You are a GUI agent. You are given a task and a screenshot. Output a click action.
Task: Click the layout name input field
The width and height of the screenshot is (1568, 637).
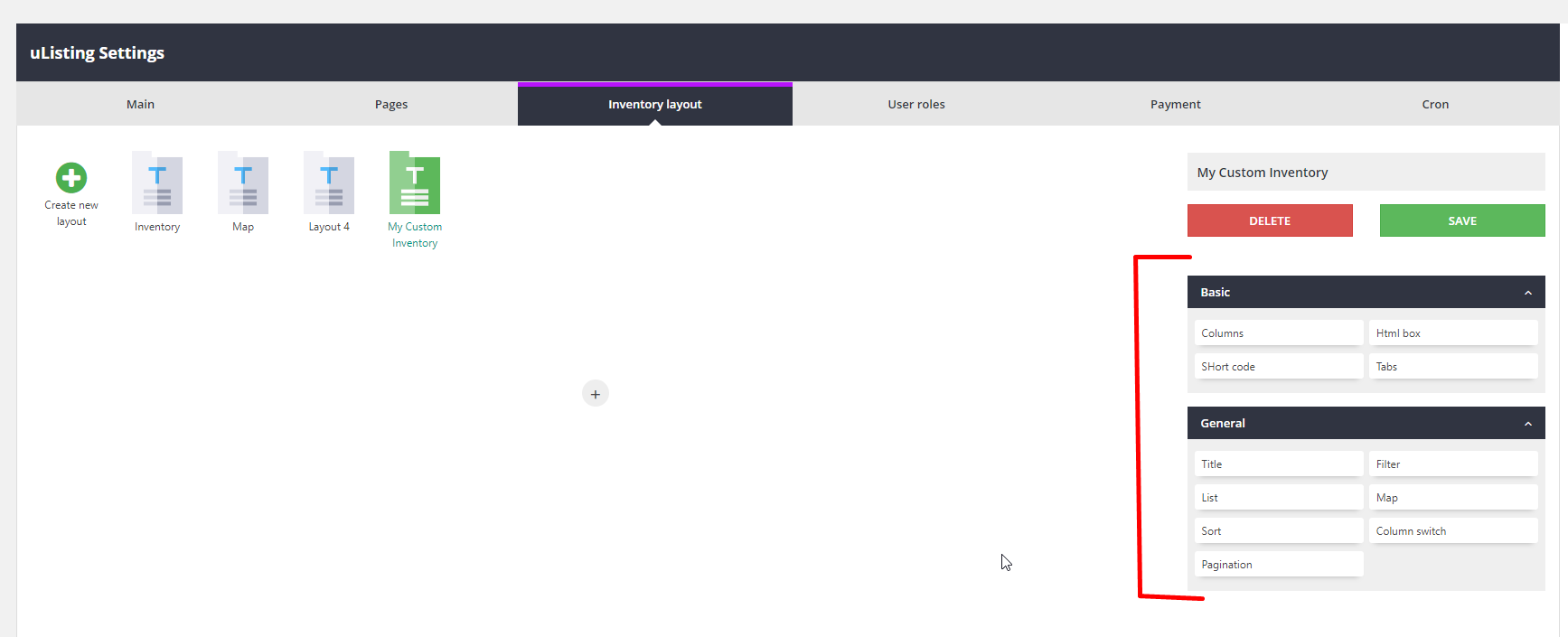tap(1366, 173)
